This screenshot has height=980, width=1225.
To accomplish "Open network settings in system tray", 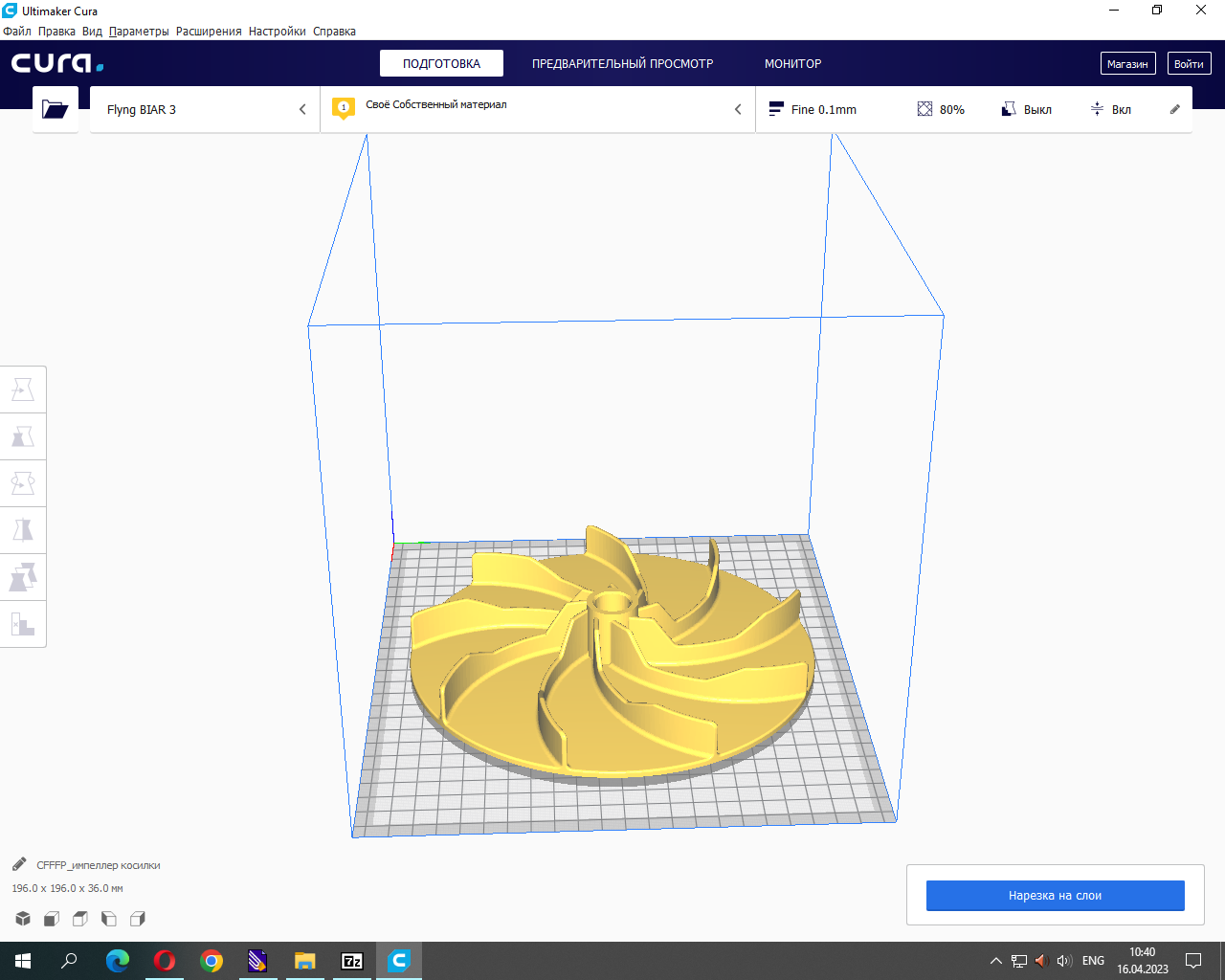I will coord(1019,961).
